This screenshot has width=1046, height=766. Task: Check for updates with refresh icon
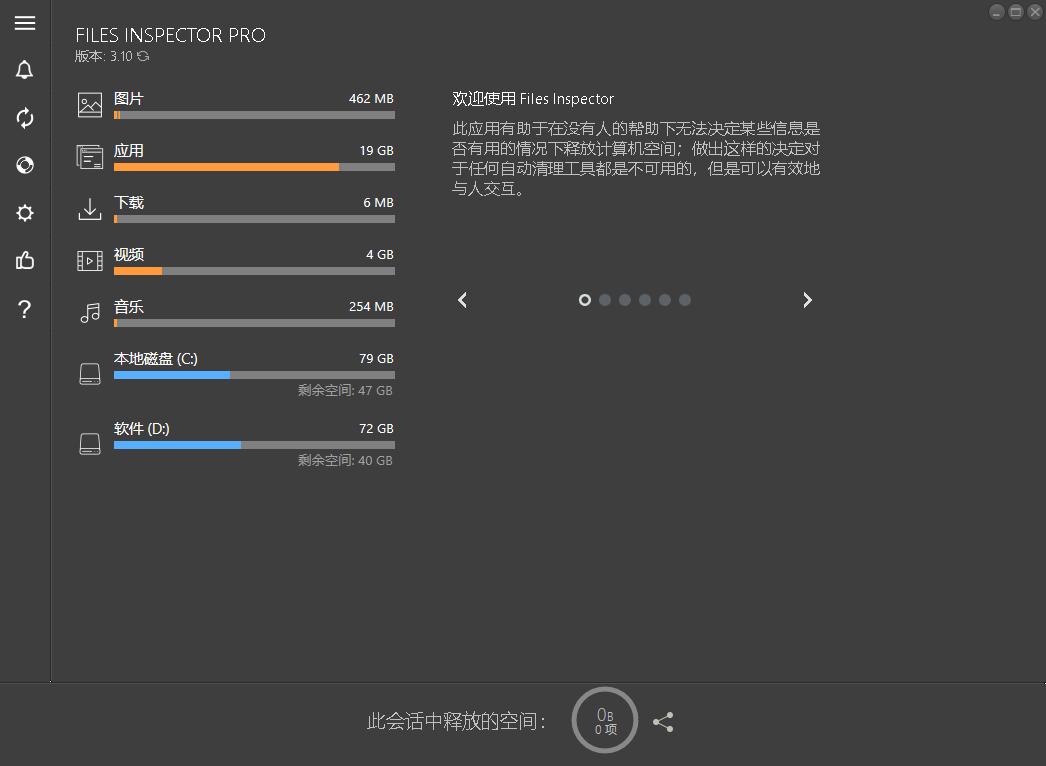click(24, 118)
